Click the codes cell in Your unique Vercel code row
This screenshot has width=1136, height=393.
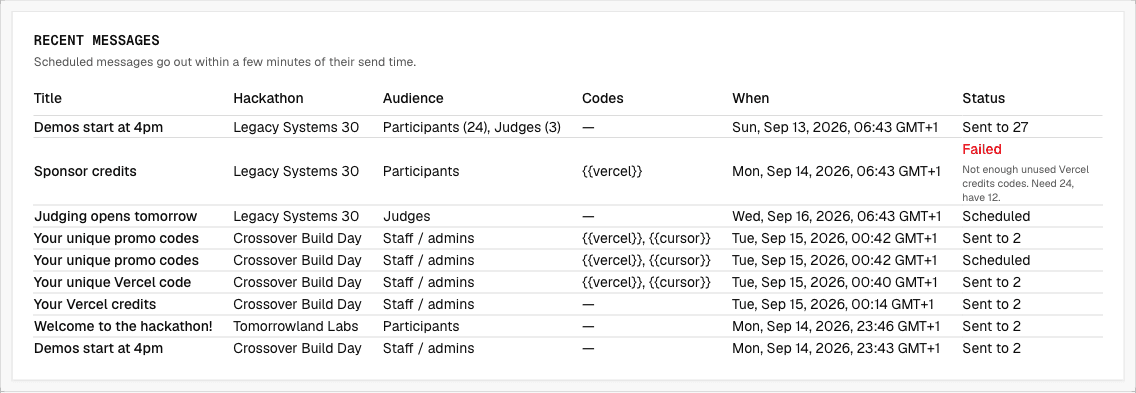(x=646, y=282)
